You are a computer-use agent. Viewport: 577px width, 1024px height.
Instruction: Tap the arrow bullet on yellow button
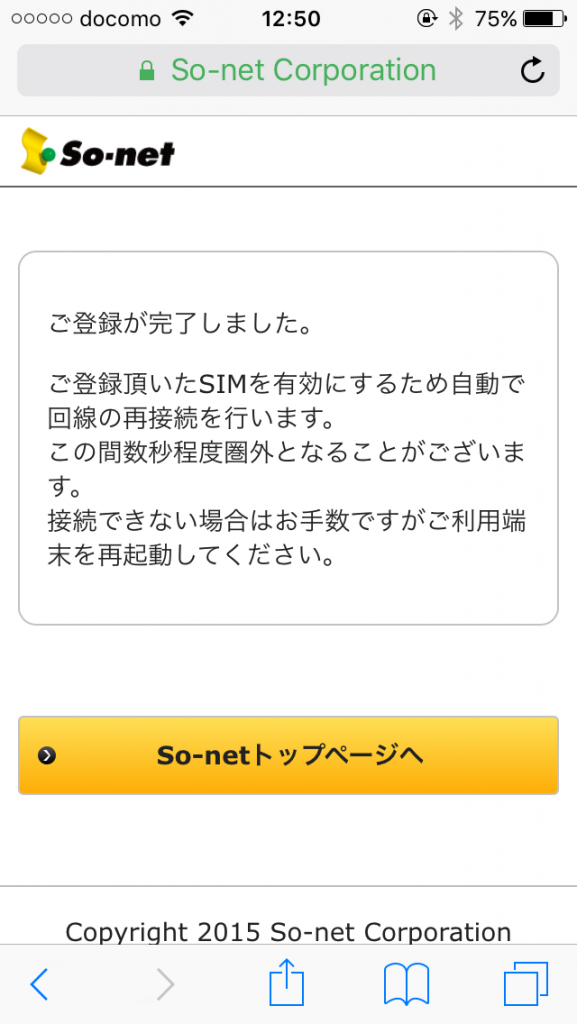46,756
